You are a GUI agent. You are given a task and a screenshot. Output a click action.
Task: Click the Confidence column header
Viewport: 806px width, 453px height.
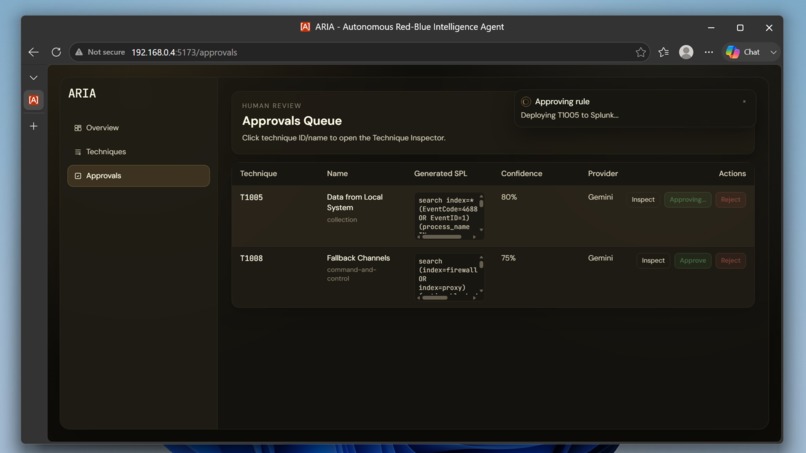click(x=521, y=173)
